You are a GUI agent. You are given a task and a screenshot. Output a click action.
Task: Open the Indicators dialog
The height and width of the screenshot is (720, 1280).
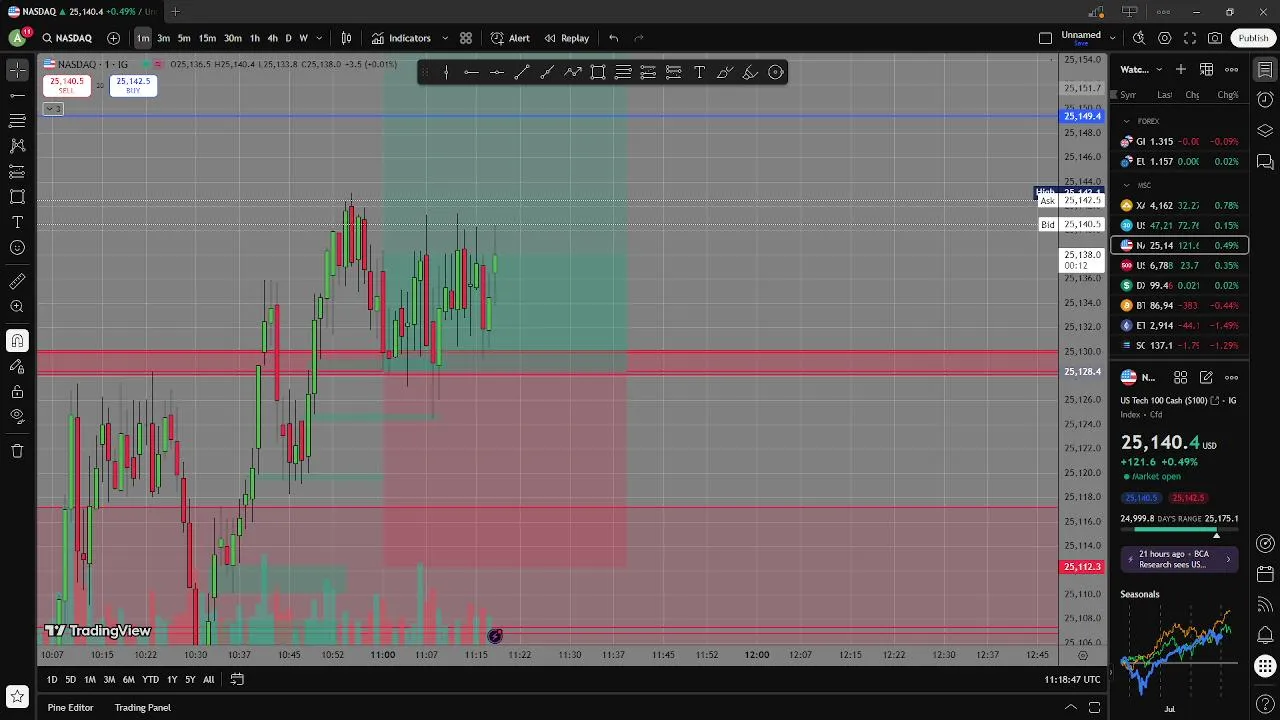[x=401, y=38]
